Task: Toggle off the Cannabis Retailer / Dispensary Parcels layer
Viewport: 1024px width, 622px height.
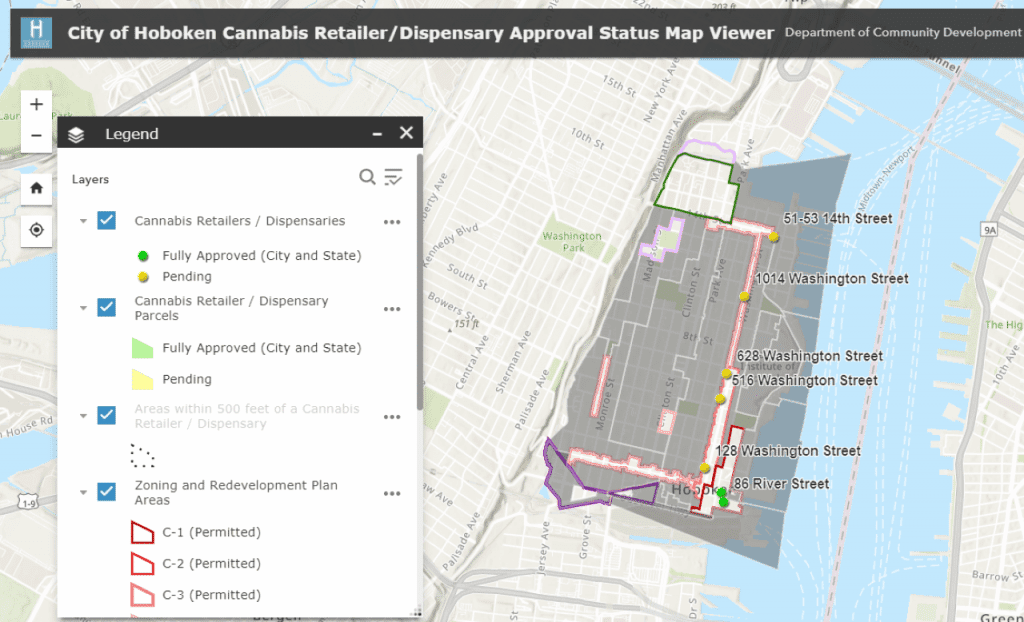Action: (104, 307)
